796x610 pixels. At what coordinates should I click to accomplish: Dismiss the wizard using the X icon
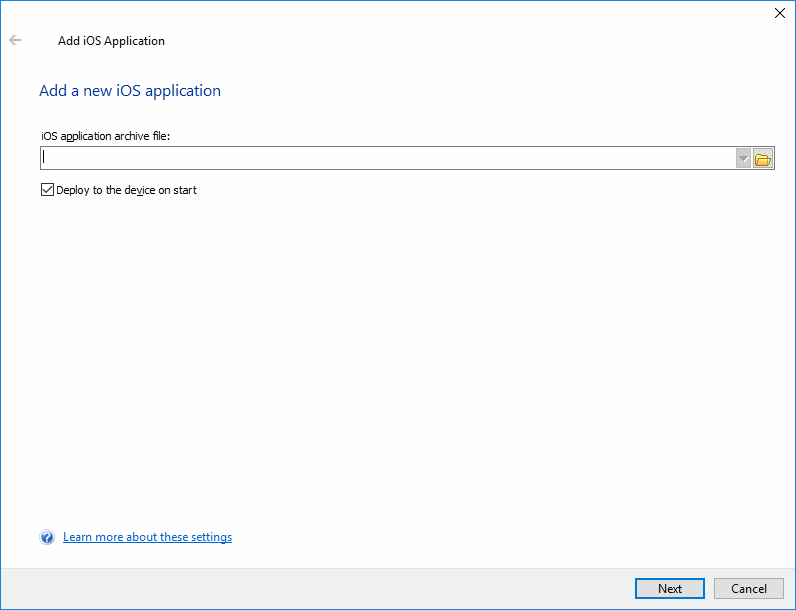click(780, 13)
